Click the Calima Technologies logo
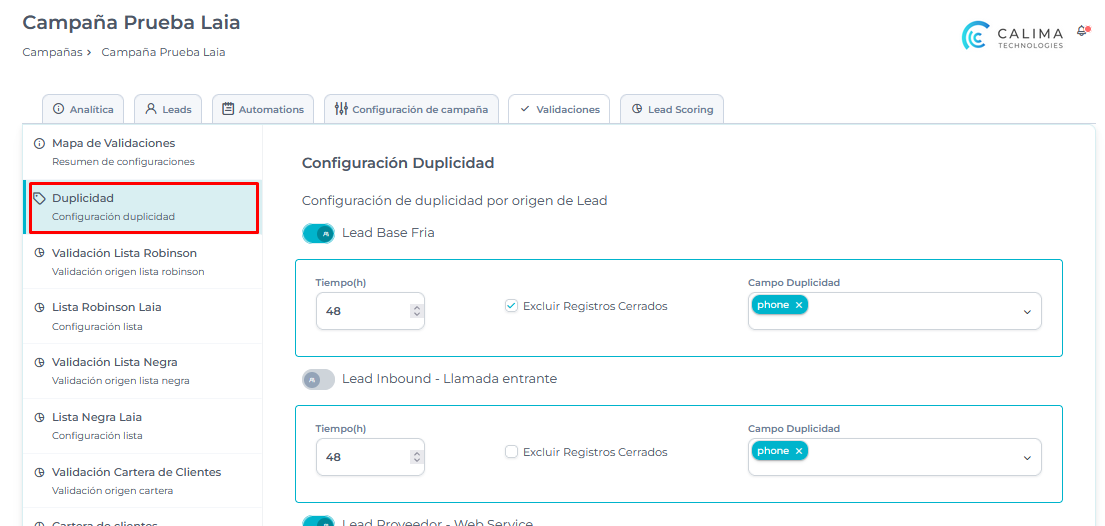The height and width of the screenshot is (526, 1105). click(x=1012, y=37)
